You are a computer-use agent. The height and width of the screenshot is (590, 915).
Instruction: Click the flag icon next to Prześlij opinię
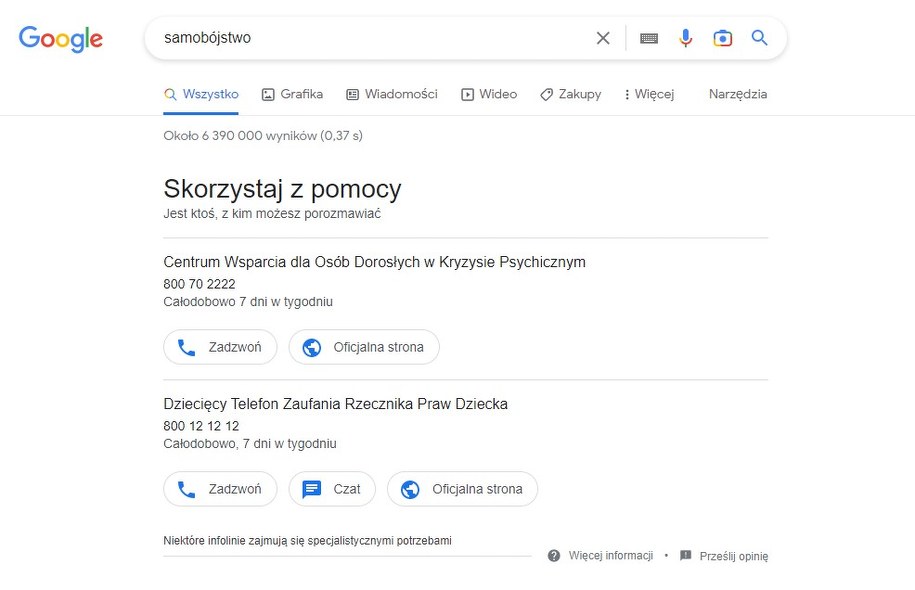[686, 555]
